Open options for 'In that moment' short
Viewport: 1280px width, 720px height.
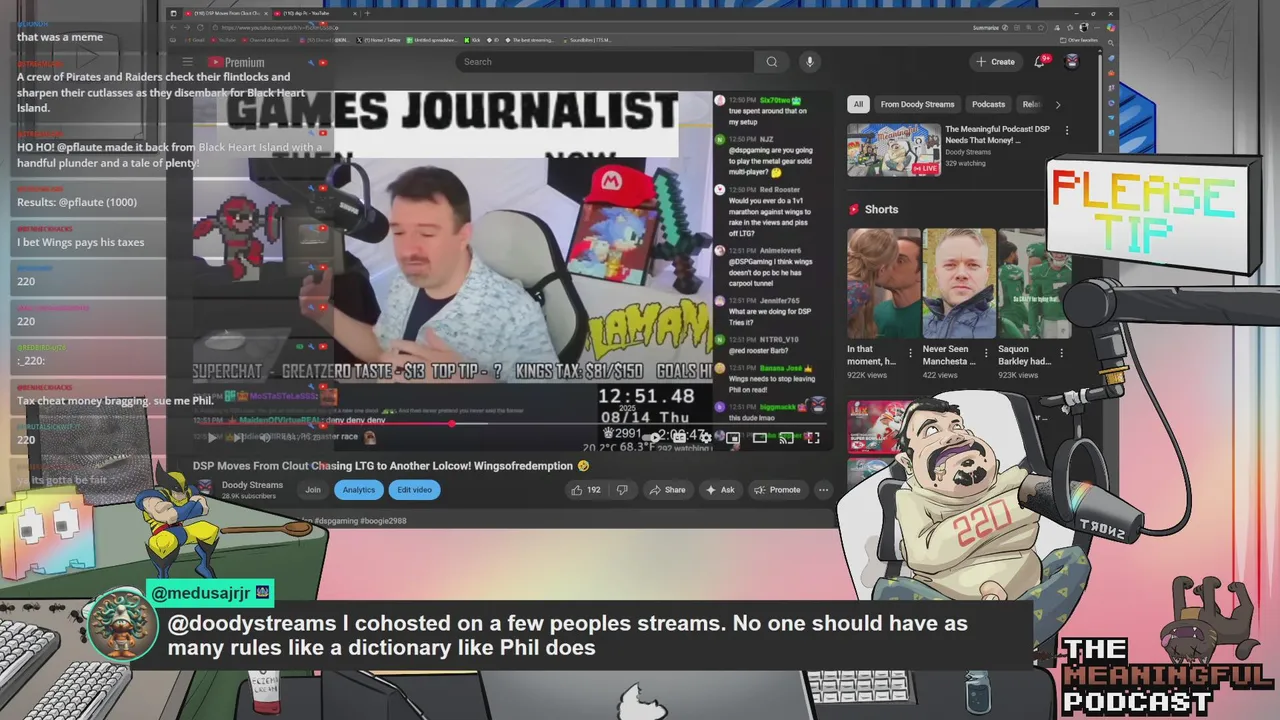pos(910,353)
